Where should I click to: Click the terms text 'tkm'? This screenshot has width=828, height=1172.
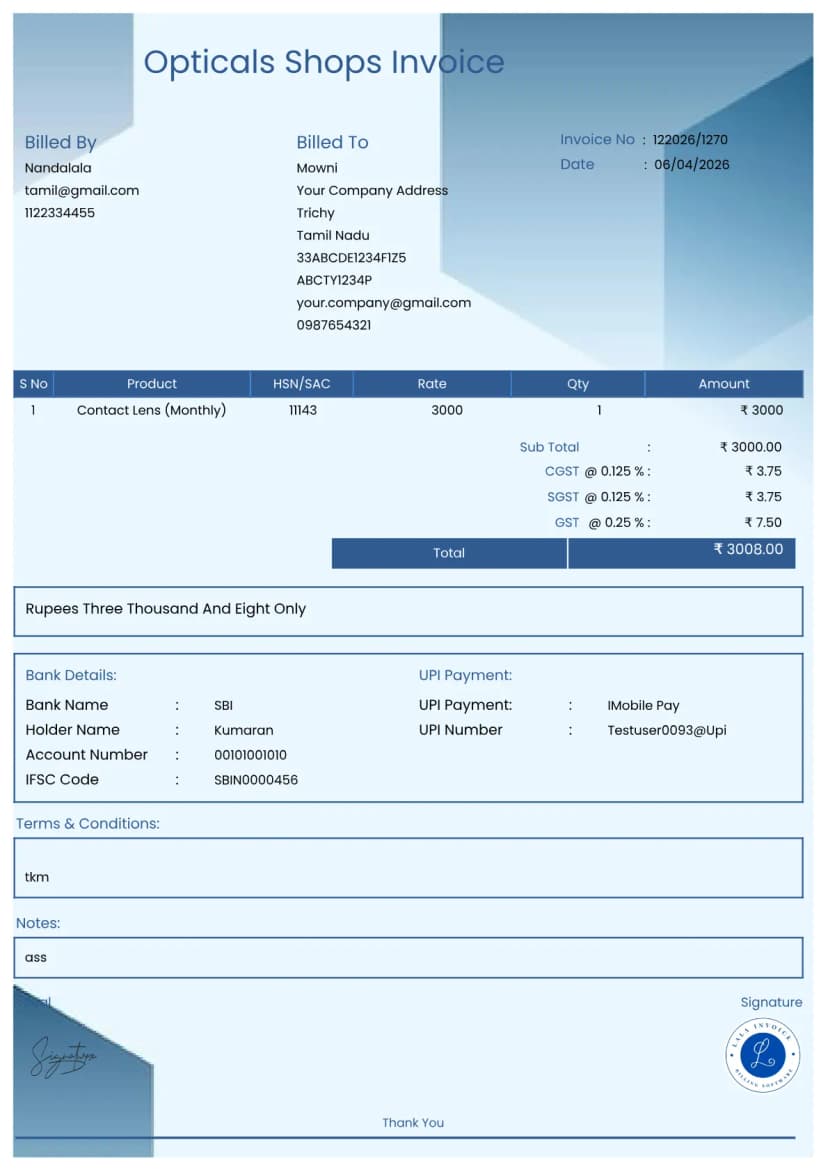click(37, 878)
